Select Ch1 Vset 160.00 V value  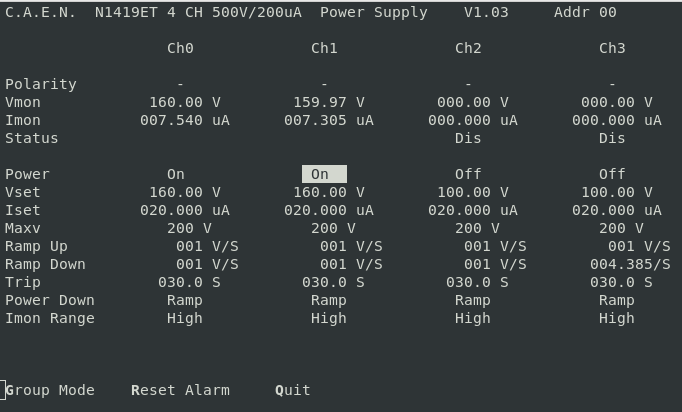pyautogui.click(x=329, y=192)
